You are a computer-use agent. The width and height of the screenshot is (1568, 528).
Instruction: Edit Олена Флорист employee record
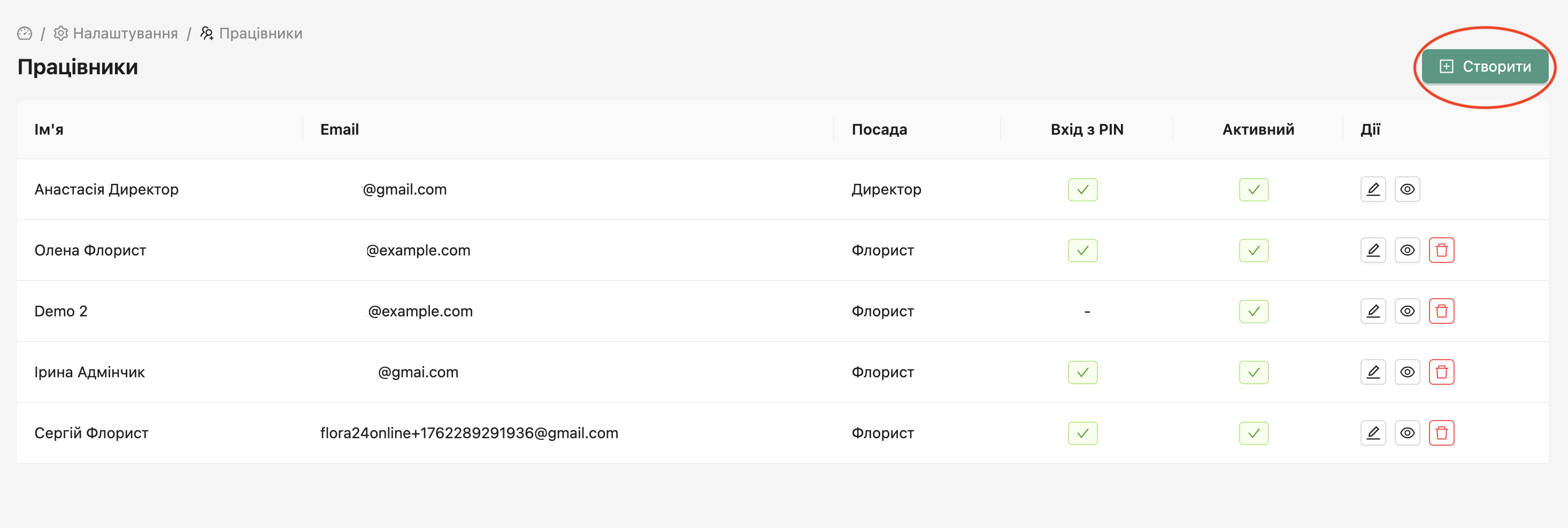click(x=1373, y=250)
